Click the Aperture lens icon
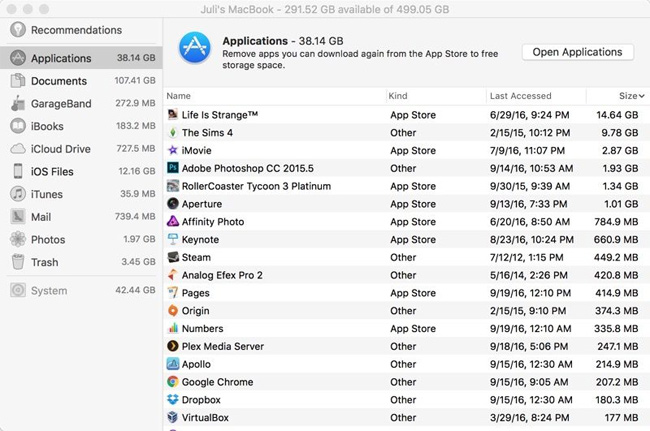The height and width of the screenshot is (431, 650). 172,203
